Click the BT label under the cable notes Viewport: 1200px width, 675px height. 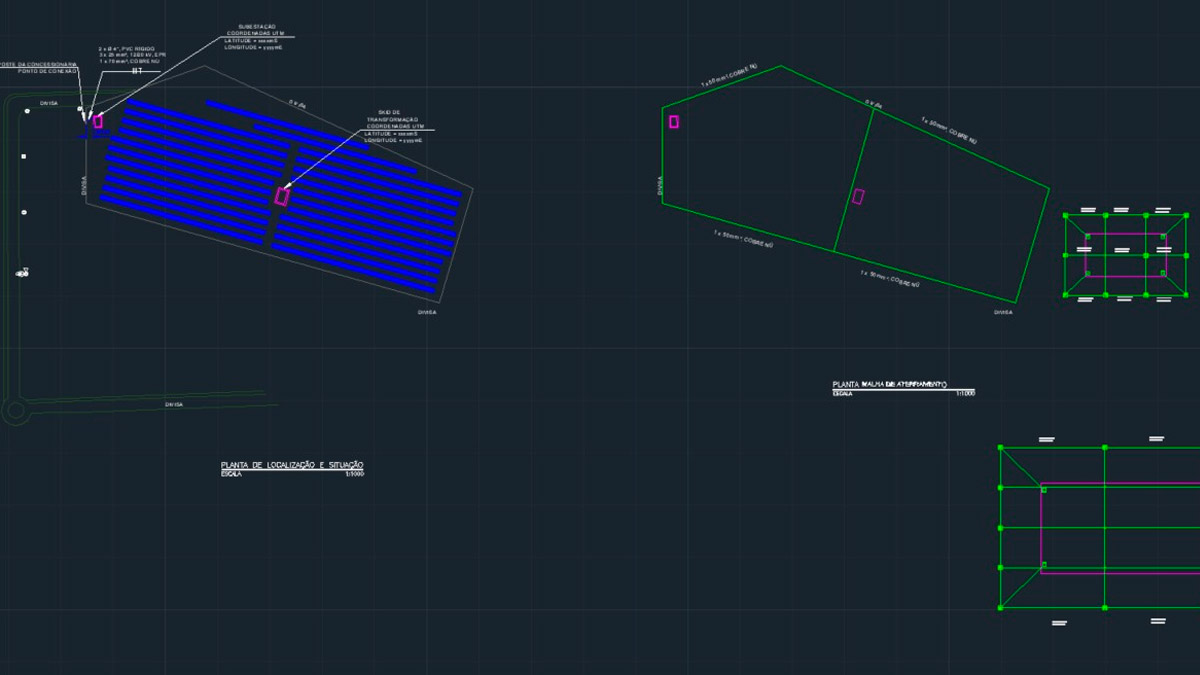click(138, 72)
